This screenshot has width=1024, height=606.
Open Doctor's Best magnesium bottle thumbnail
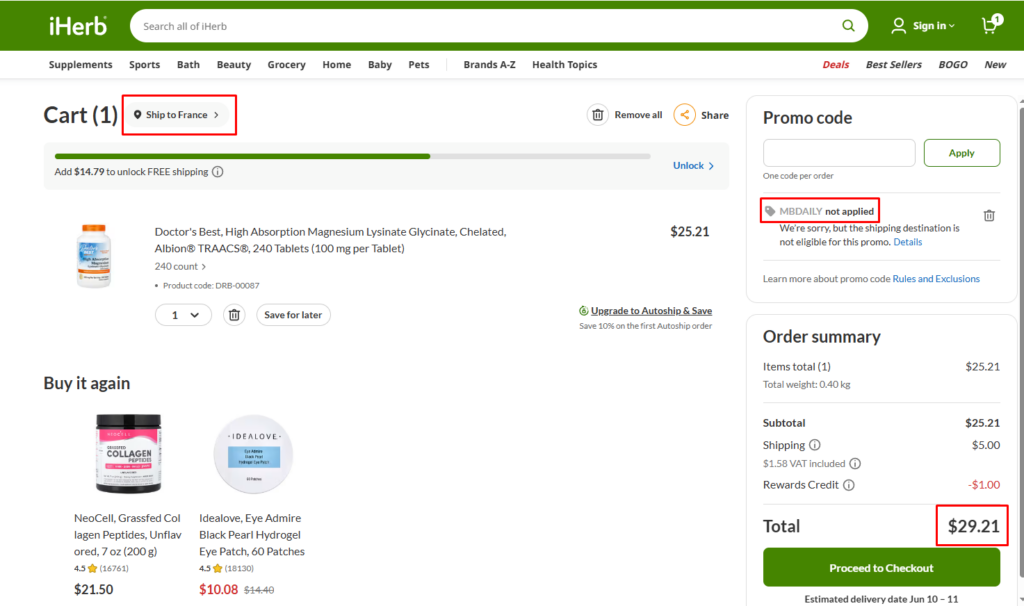click(93, 255)
